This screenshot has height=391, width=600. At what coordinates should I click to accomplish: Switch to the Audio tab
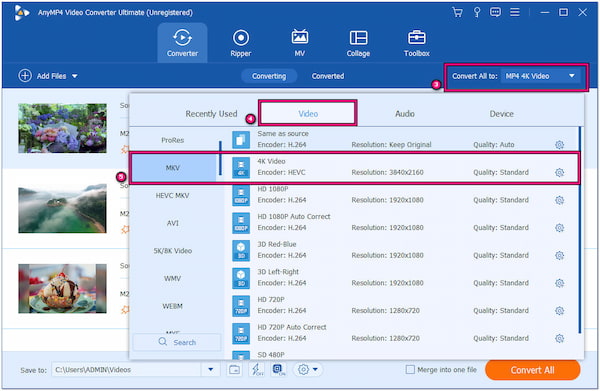[x=404, y=114]
